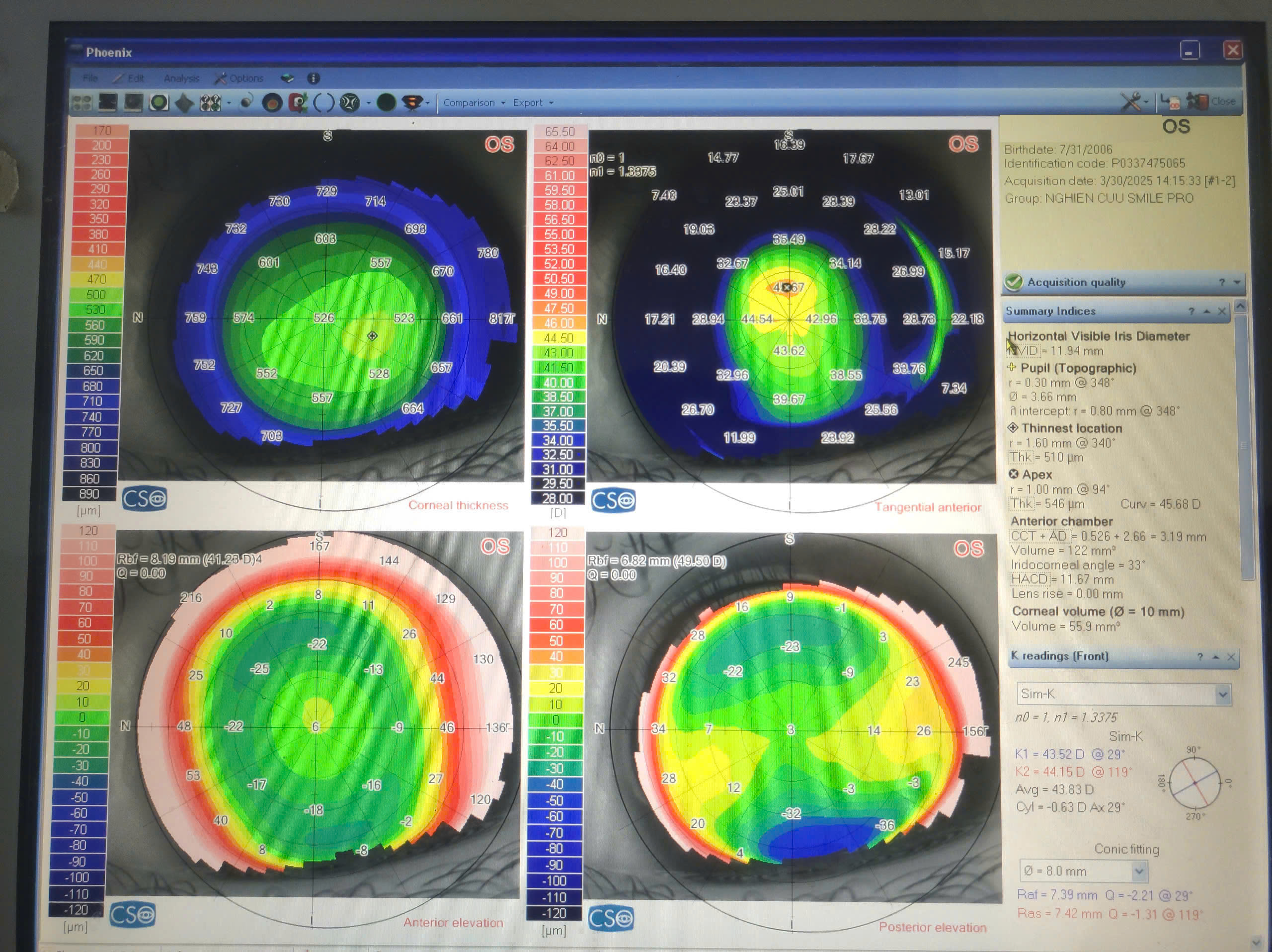
Task: Open the four-map layout view icon
Action: click(x=81, y=103)
